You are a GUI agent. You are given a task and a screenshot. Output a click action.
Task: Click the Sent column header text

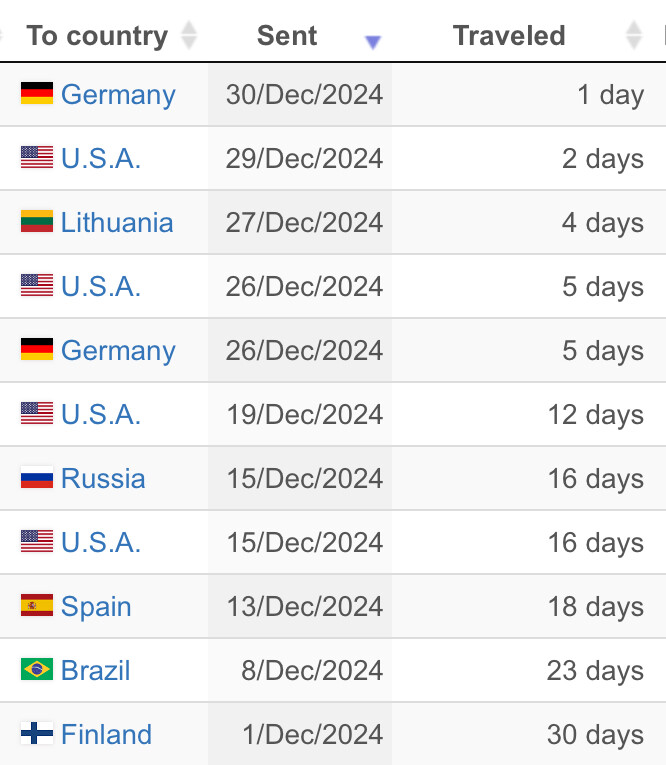point(287,36)
